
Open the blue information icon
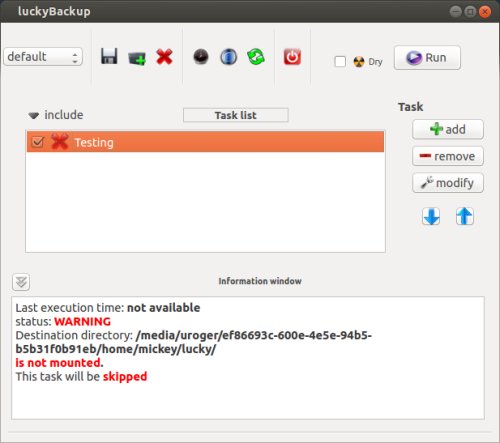228,57
